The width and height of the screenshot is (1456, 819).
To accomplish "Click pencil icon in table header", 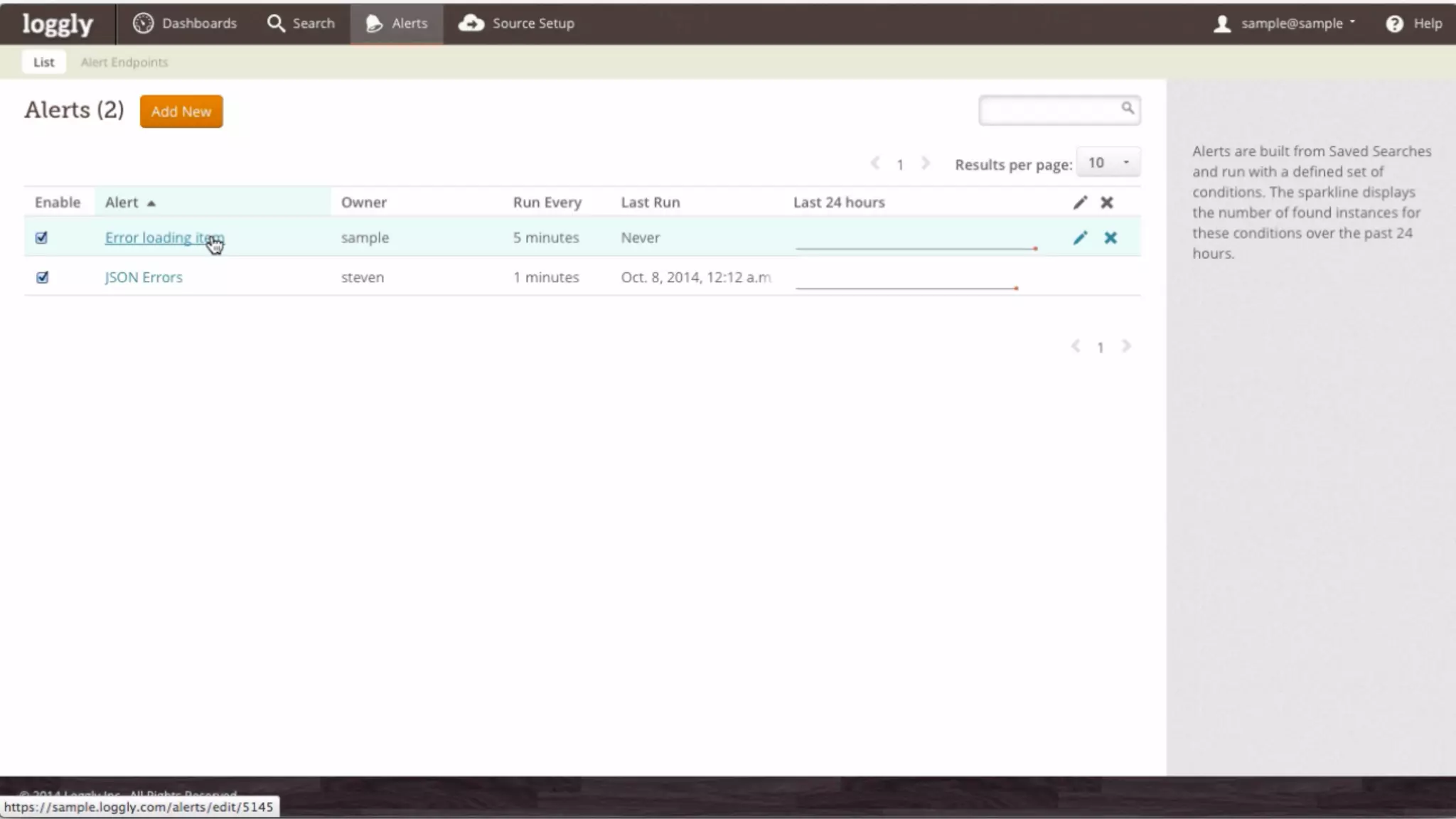I will click(1080, 203).
